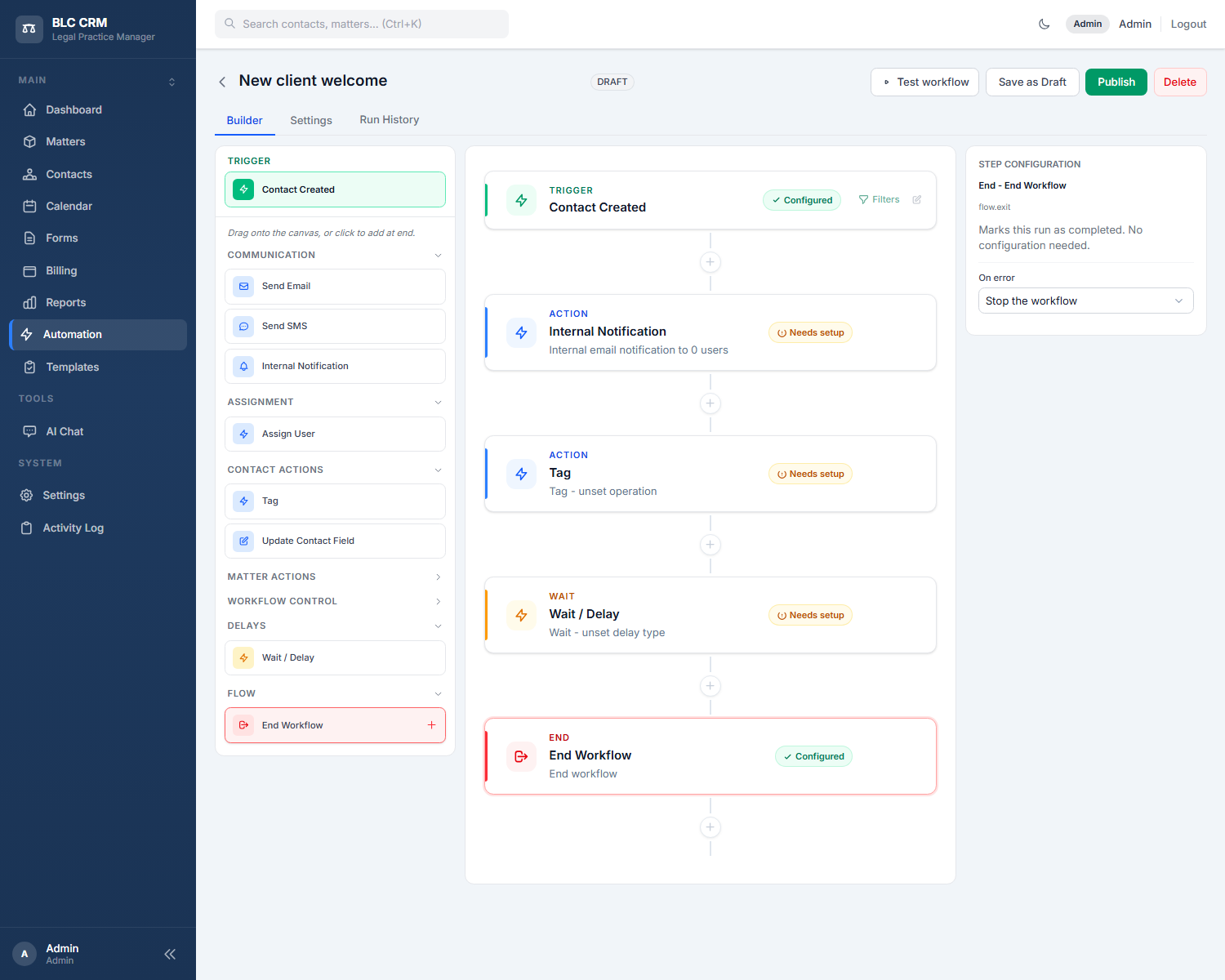Open the On error dropdown
Screen dimensions: 1225x980
1085,301
